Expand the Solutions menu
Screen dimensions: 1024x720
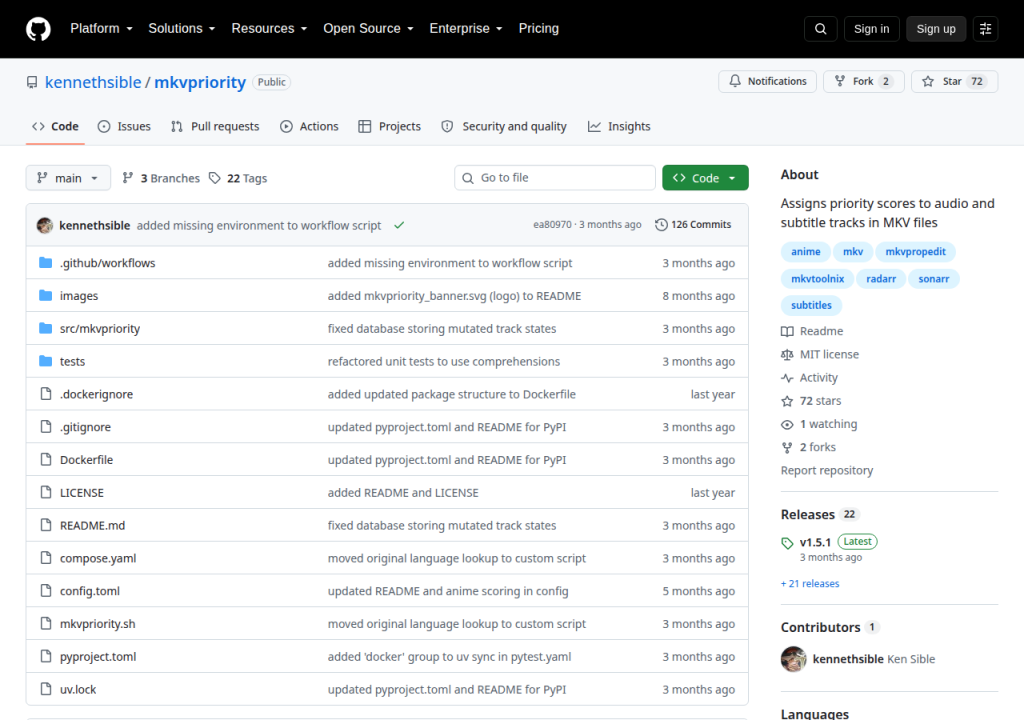pyautogui.click(x=182, y=29)
